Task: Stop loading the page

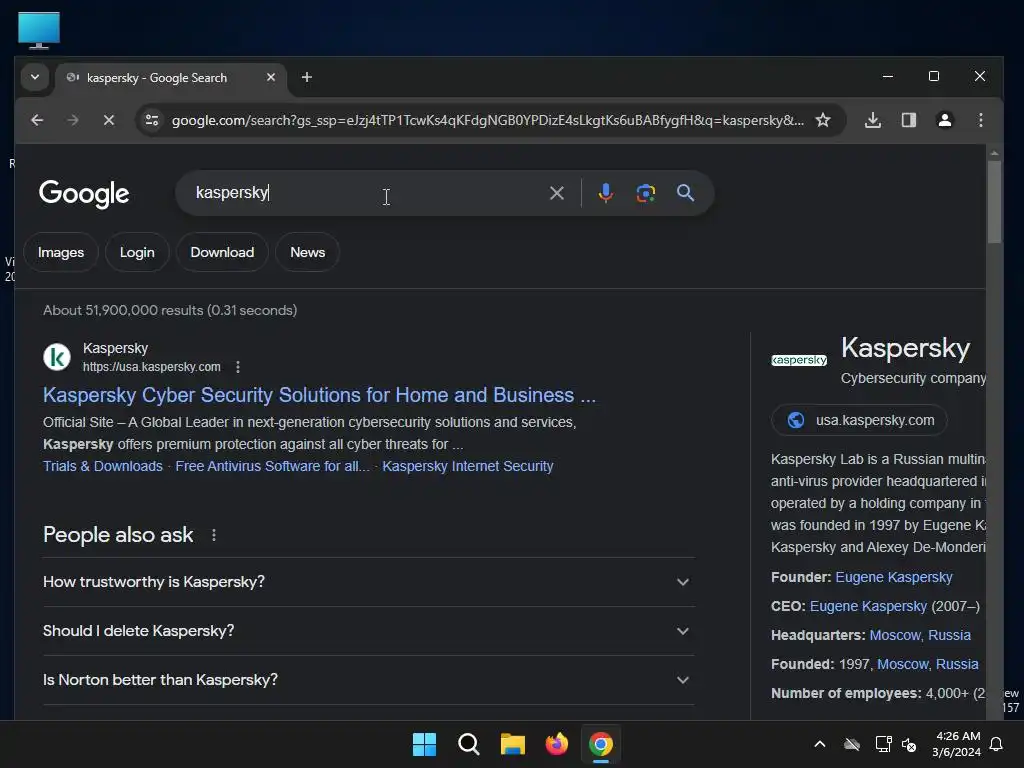Action: (109, 120)
